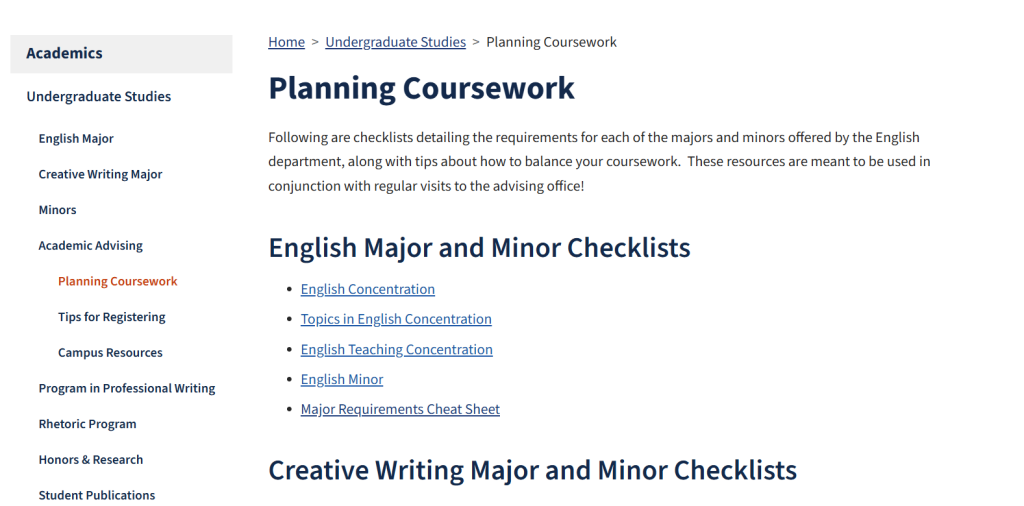Select Undergraduate Studies in the sidebar menu
Screen dimensions: 1024x506
click(99, 97)
